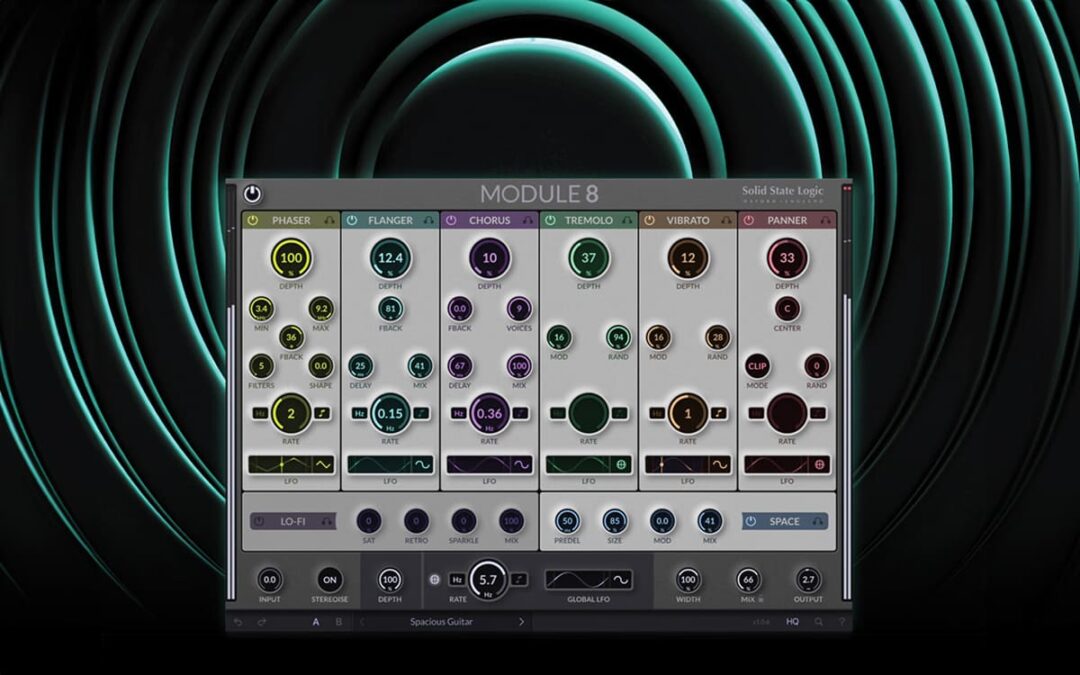Image resolution: width=1080 pixels, height=675 pixels.
Task: Open the help question mark icon
Action: tap(842, 622)
